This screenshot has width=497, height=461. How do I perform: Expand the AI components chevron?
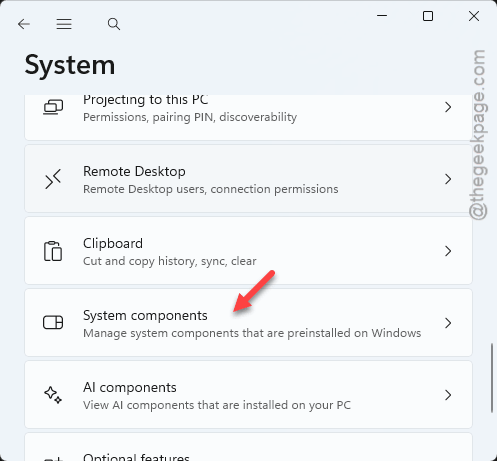coord(448,395)
